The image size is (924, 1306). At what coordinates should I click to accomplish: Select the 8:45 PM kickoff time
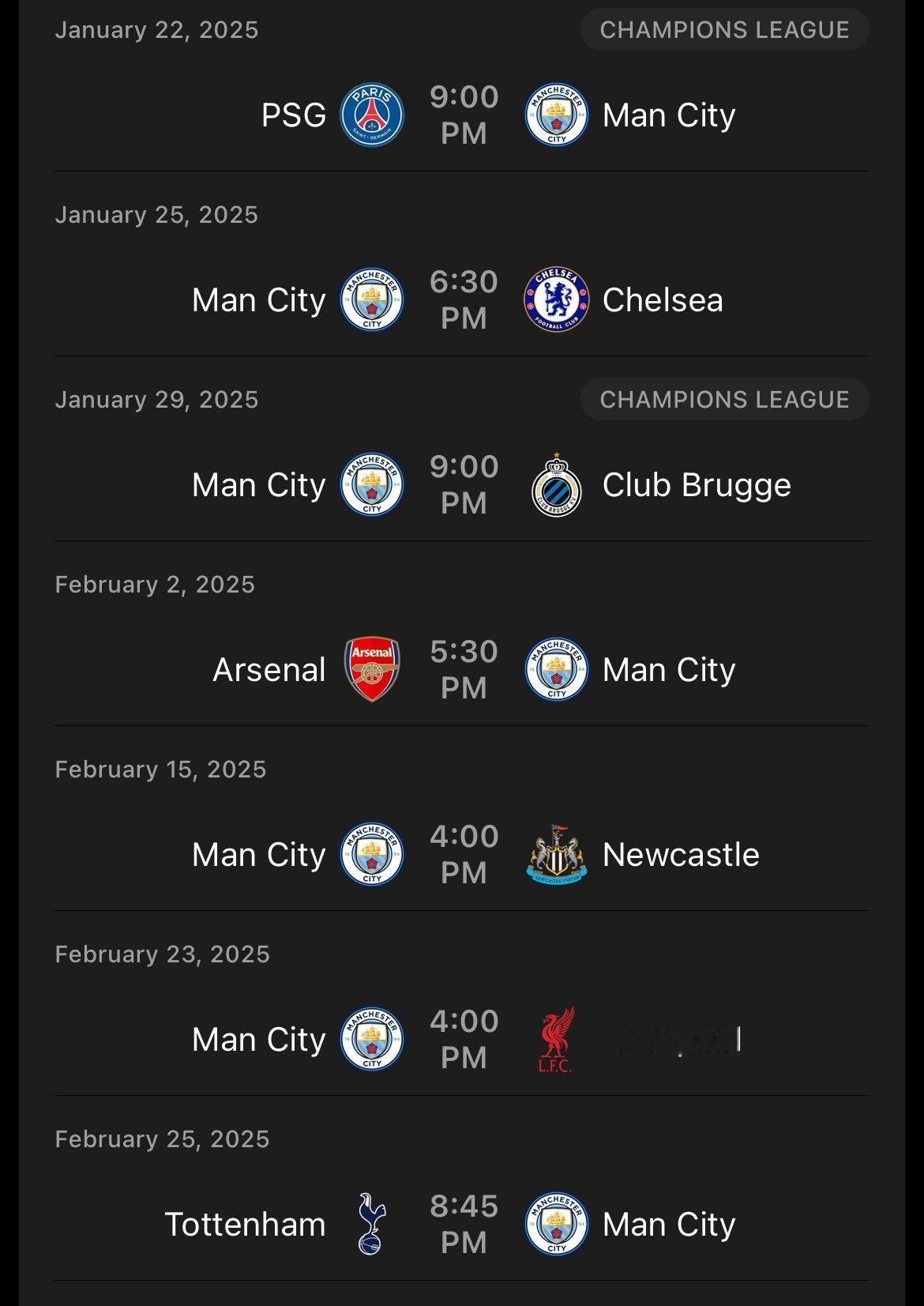click(x=464, y=1225)
